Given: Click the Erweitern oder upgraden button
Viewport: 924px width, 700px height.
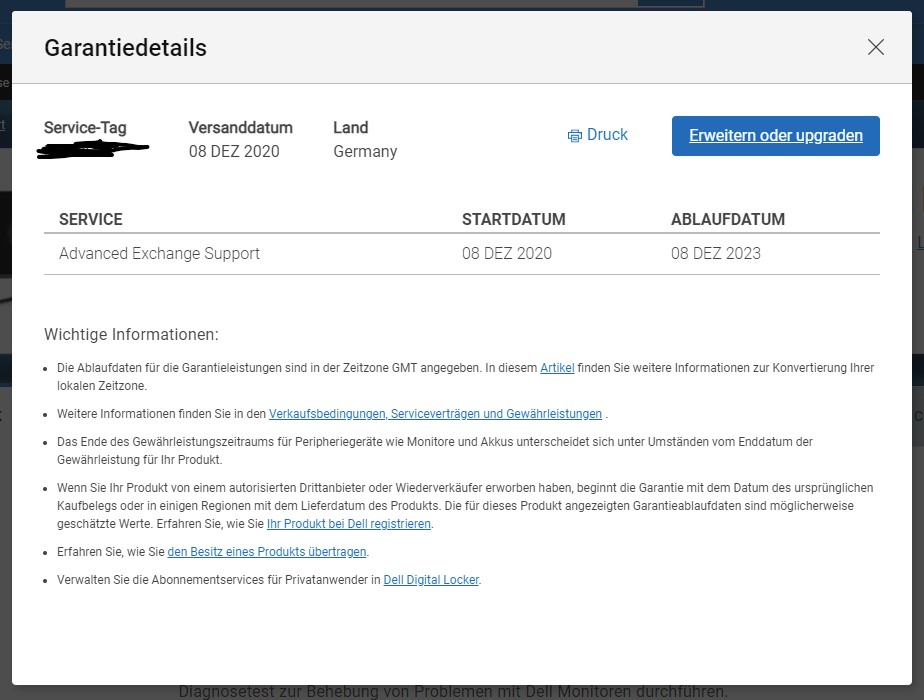Looking at the screenshot, I should [x=775, y=135].
